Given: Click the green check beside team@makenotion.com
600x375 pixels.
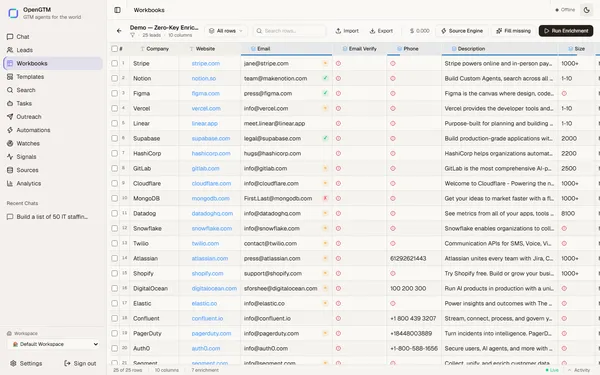Looking at the screenshot, I should pyautogui.click(x=325, y=78).
